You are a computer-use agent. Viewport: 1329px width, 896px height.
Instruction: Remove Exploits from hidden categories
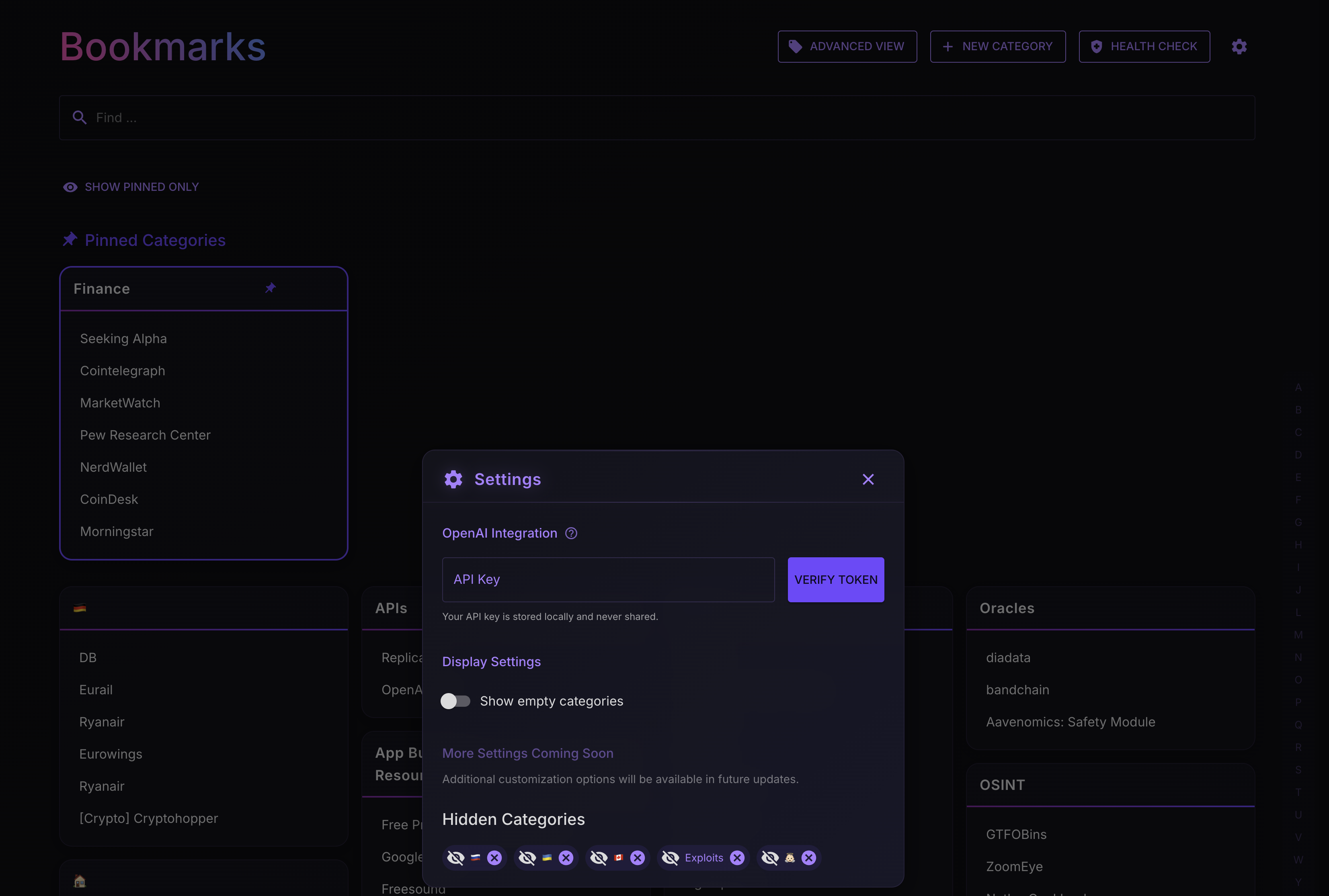click(737, 858)
